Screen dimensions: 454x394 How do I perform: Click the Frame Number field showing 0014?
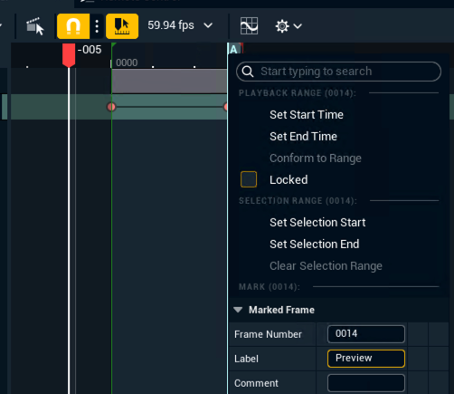coord(366,334)
